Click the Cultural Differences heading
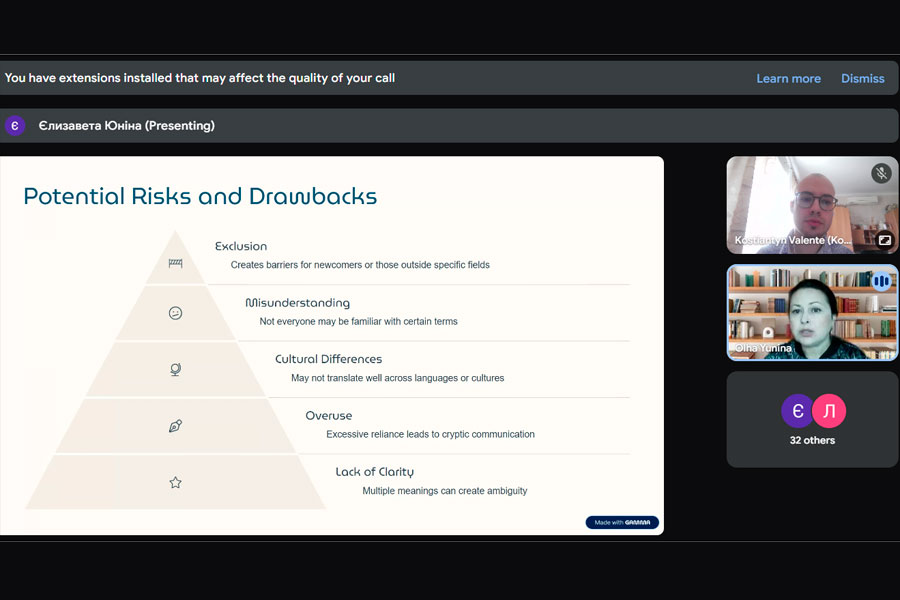The height and width of the screenshot is (600, 900). coord(328,359)
